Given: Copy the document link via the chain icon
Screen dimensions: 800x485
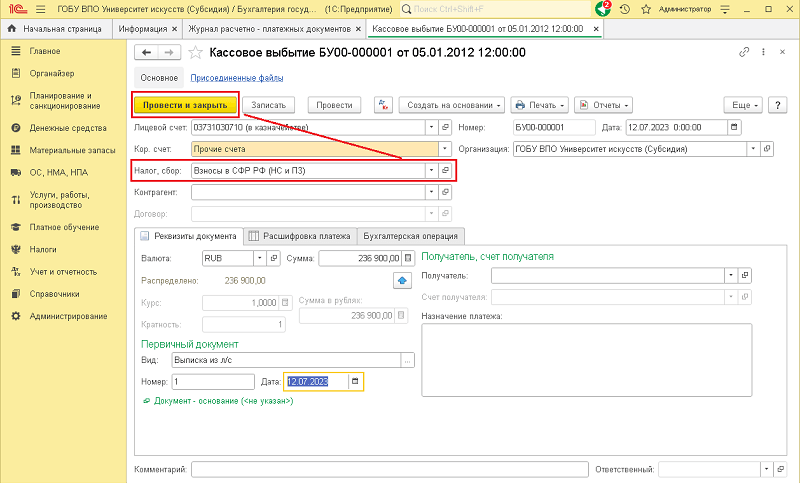Looking at the screenshot, I should tap(743, 53).
